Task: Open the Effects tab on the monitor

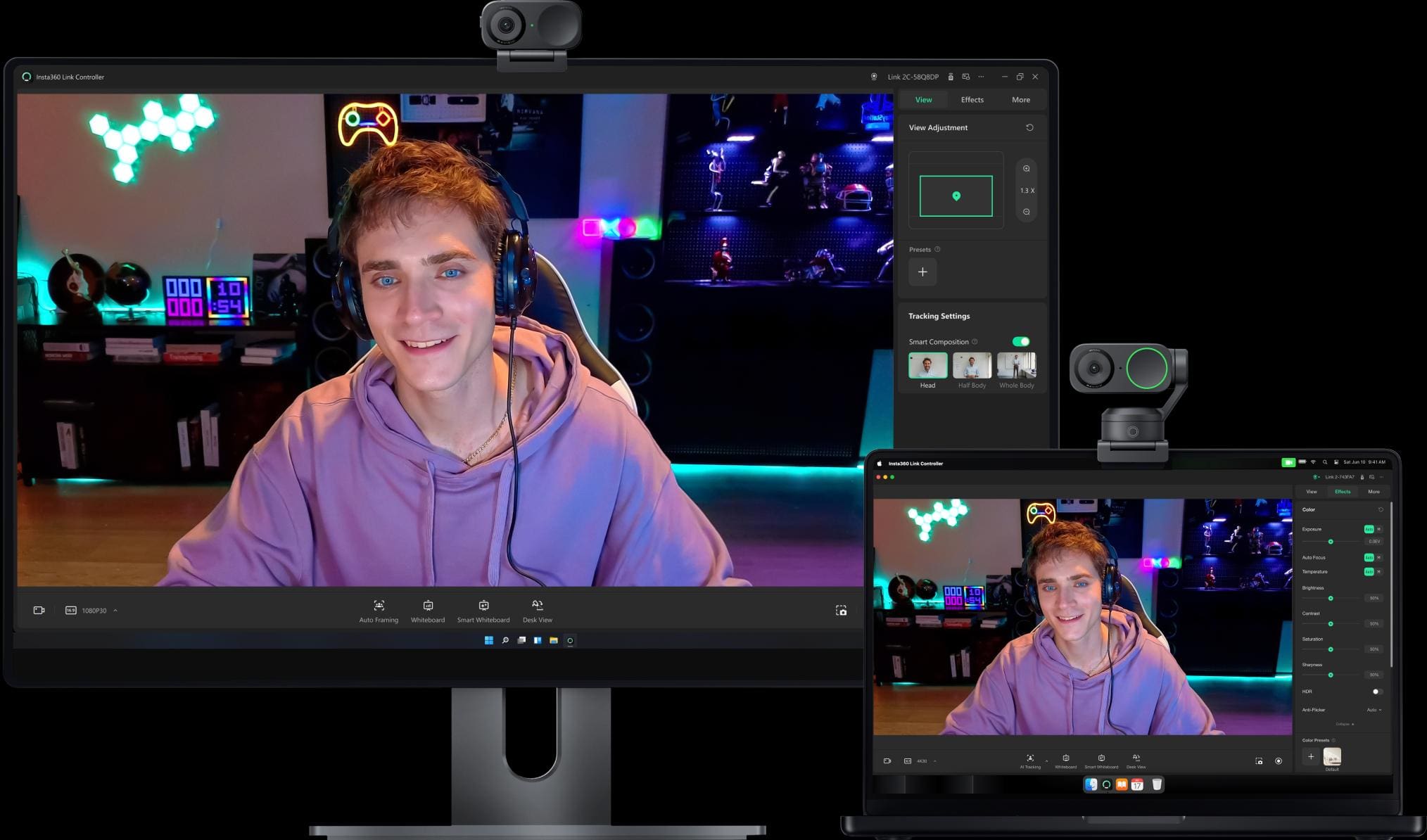Action: click(x=972, y=100)
